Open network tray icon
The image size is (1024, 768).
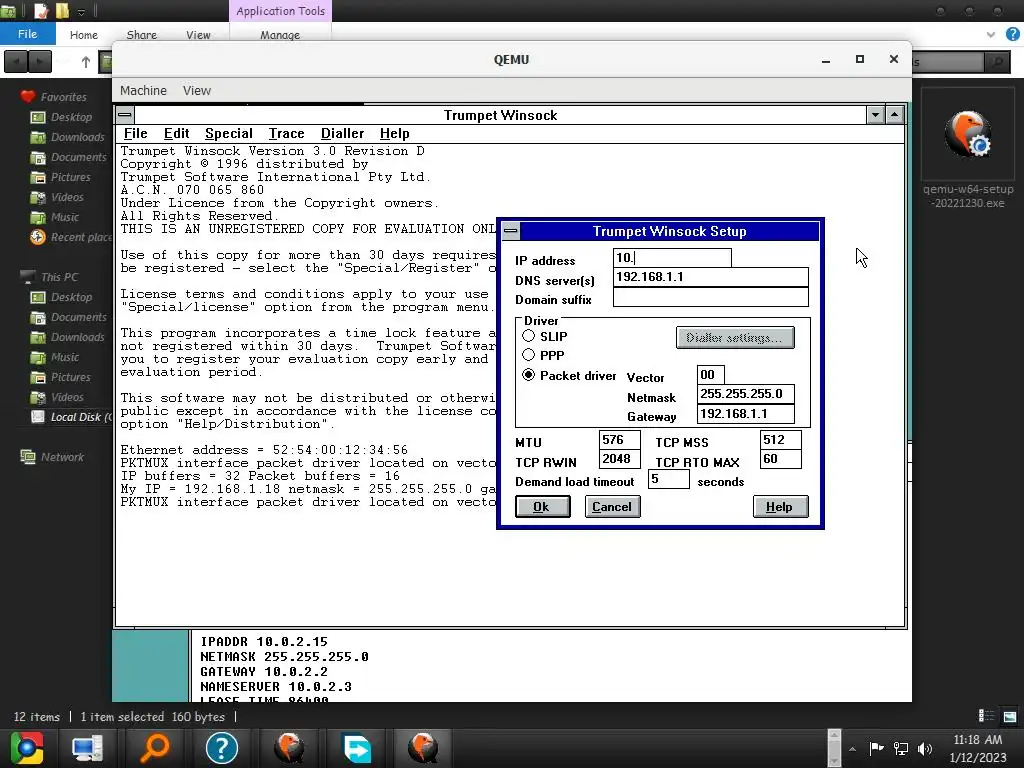(901, 748)
